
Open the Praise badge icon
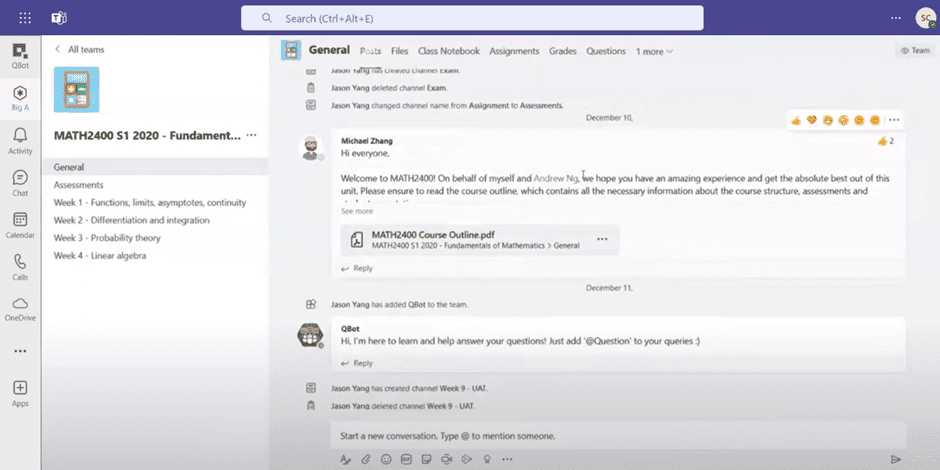tap(487, 459)
